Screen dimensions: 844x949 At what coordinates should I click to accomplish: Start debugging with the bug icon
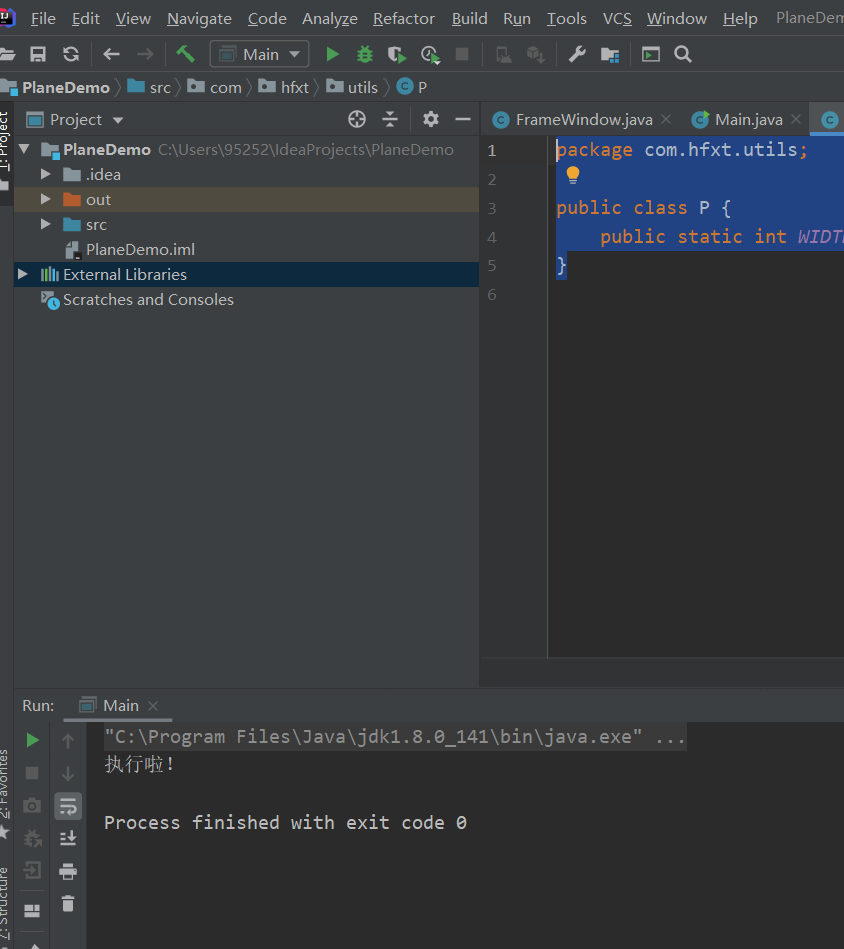coord(365,54)
